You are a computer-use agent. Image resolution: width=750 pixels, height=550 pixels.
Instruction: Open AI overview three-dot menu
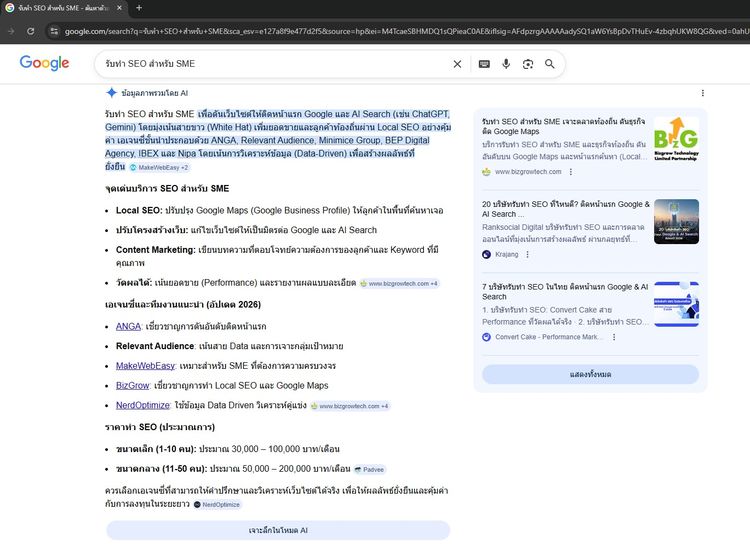click(703, 93)
